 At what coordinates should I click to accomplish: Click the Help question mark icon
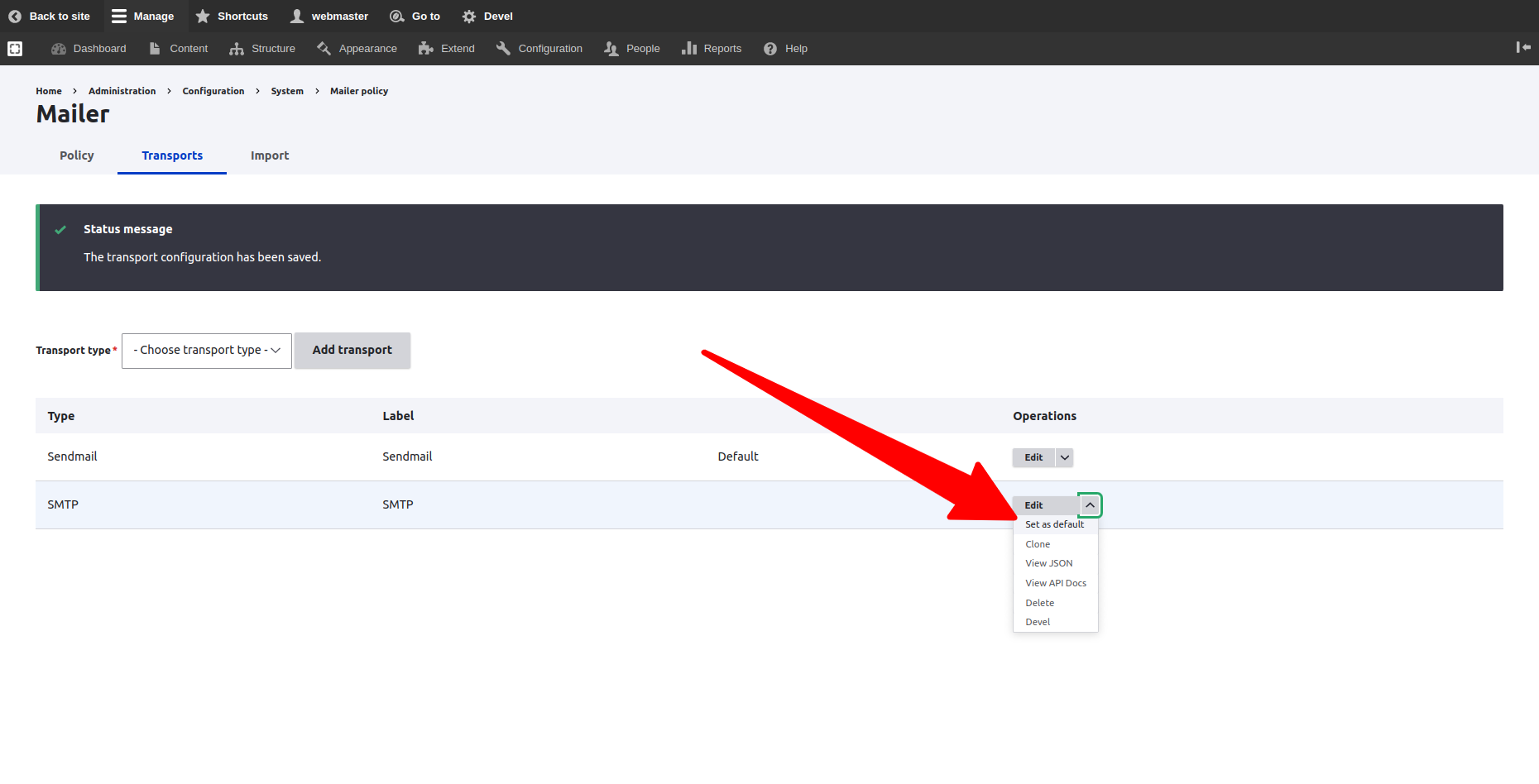[770, 49]
